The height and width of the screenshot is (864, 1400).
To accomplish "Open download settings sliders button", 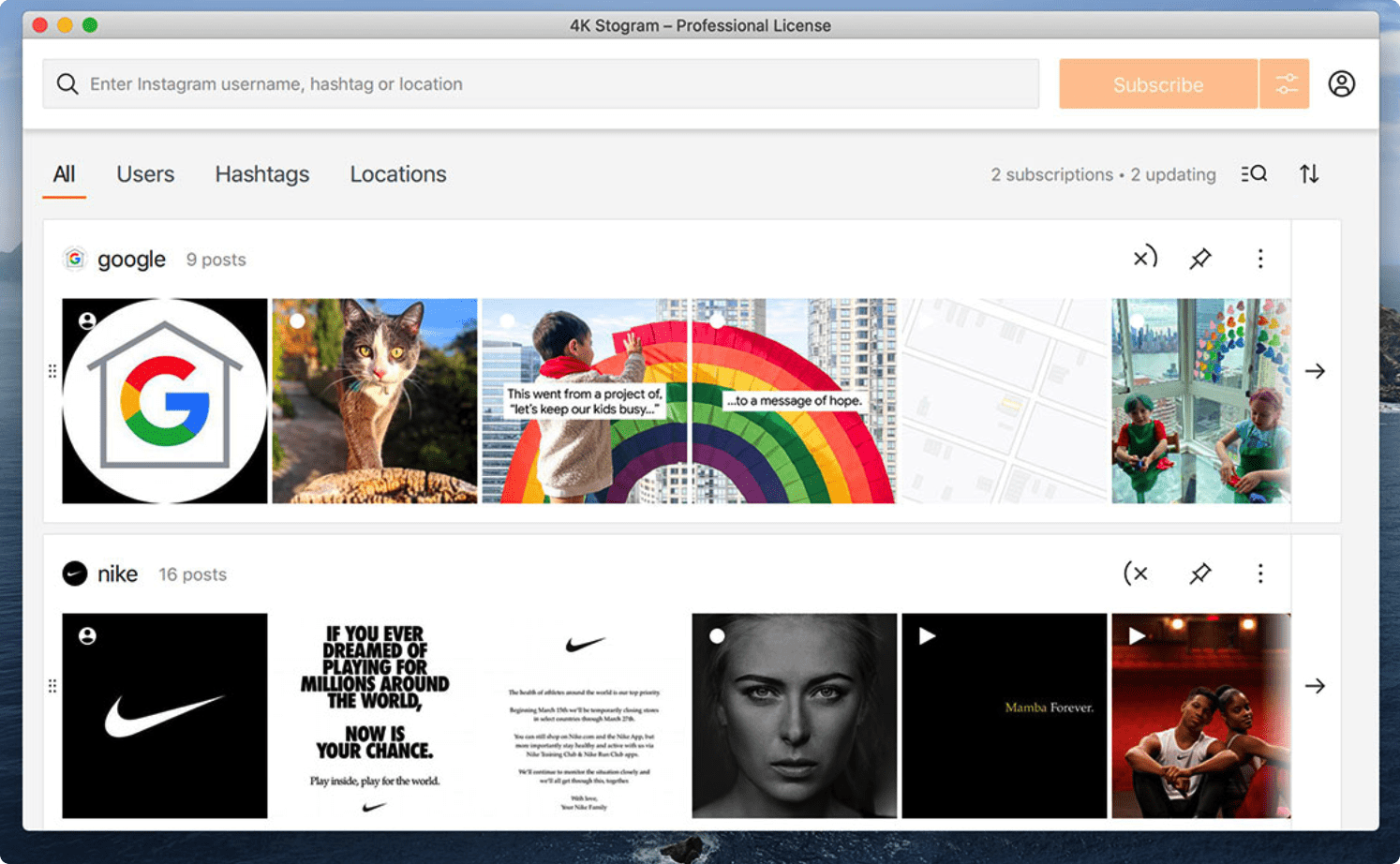I will (1286, 84).
